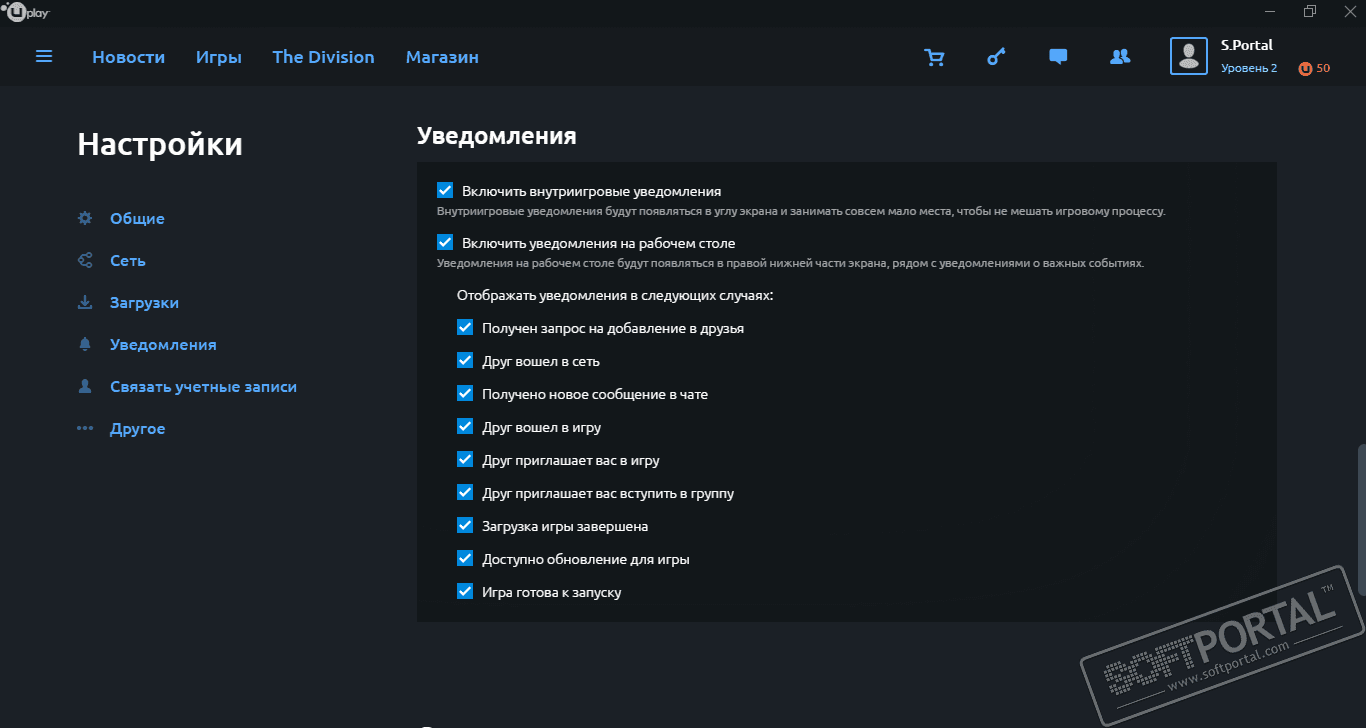This screenshot has width=1366, height=728.
Task: Click the Uplay units coin icon
Action: pyautogui.click(x=1305, y=68)
